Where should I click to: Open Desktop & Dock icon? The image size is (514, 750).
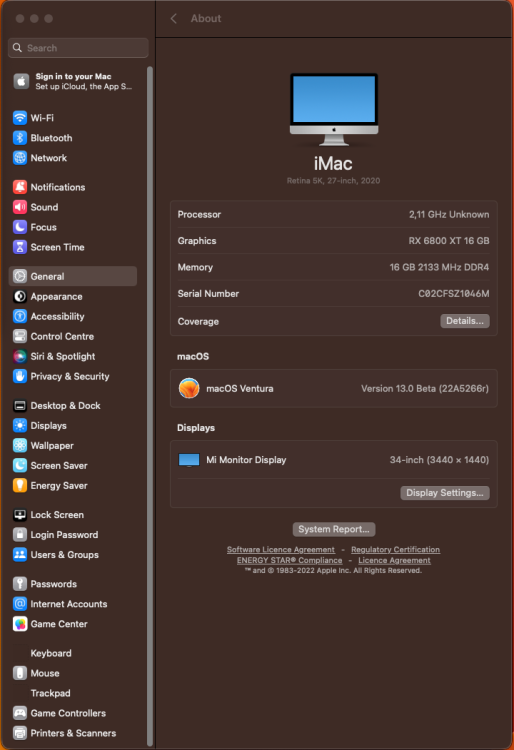[20, 406]
